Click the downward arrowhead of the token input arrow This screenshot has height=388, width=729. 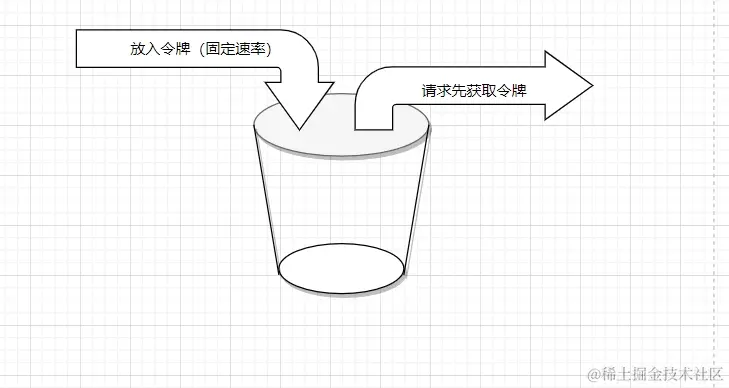point(299,105)
